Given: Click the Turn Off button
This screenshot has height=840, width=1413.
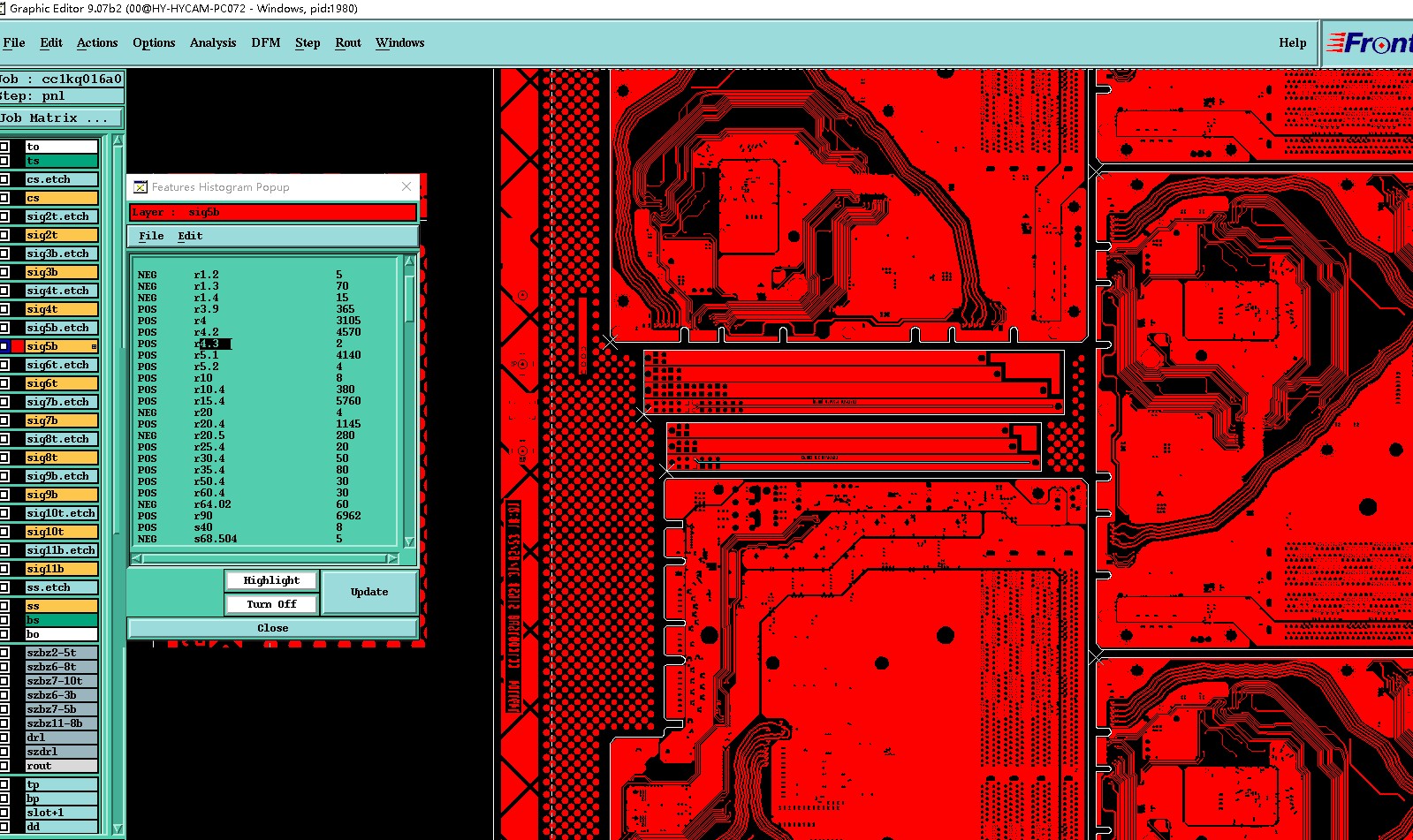Looking at the screenshot, I should tap(271, 604).
